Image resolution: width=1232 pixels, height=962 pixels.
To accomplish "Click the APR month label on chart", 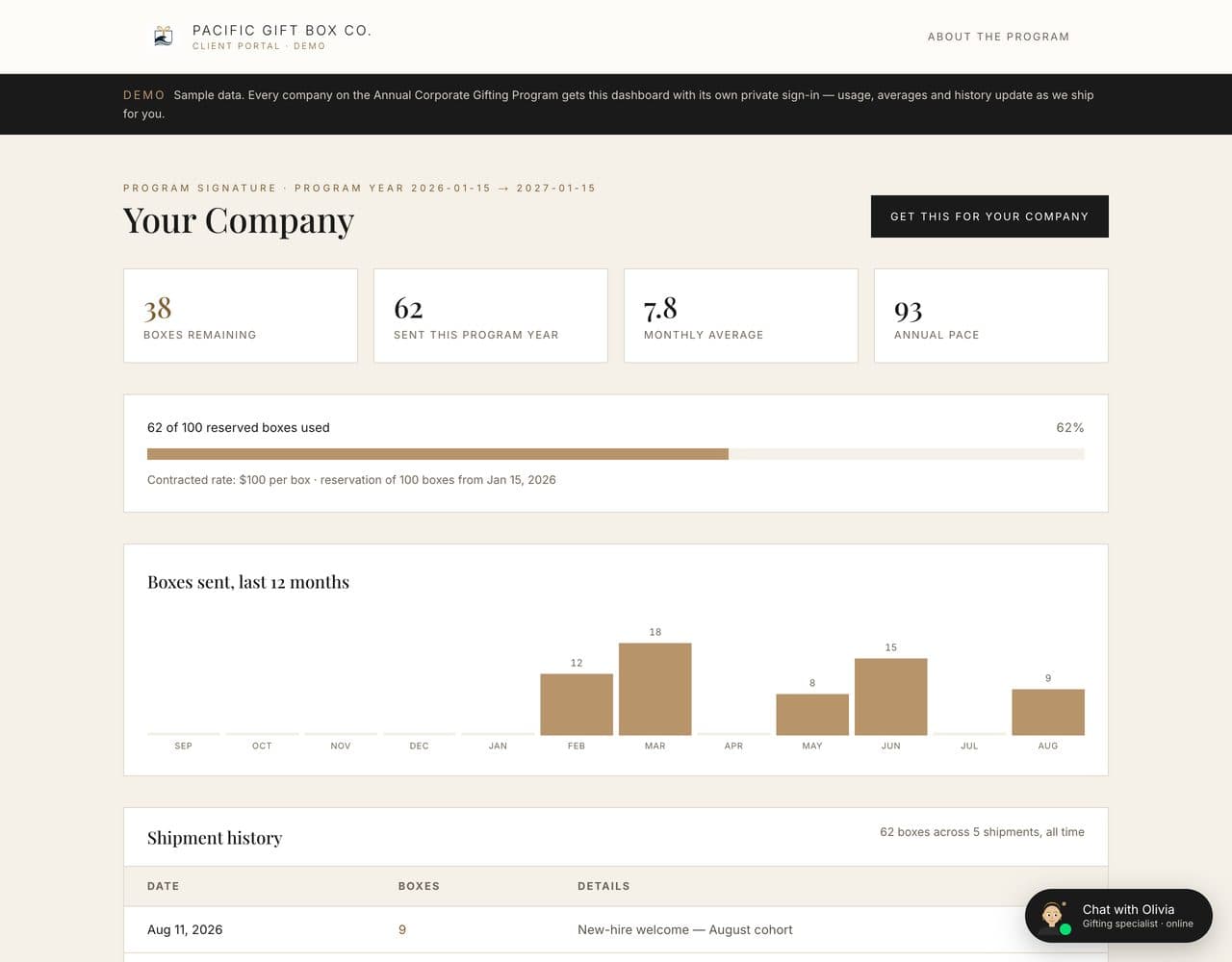I will pyautogui.click(x=733, y=746).
